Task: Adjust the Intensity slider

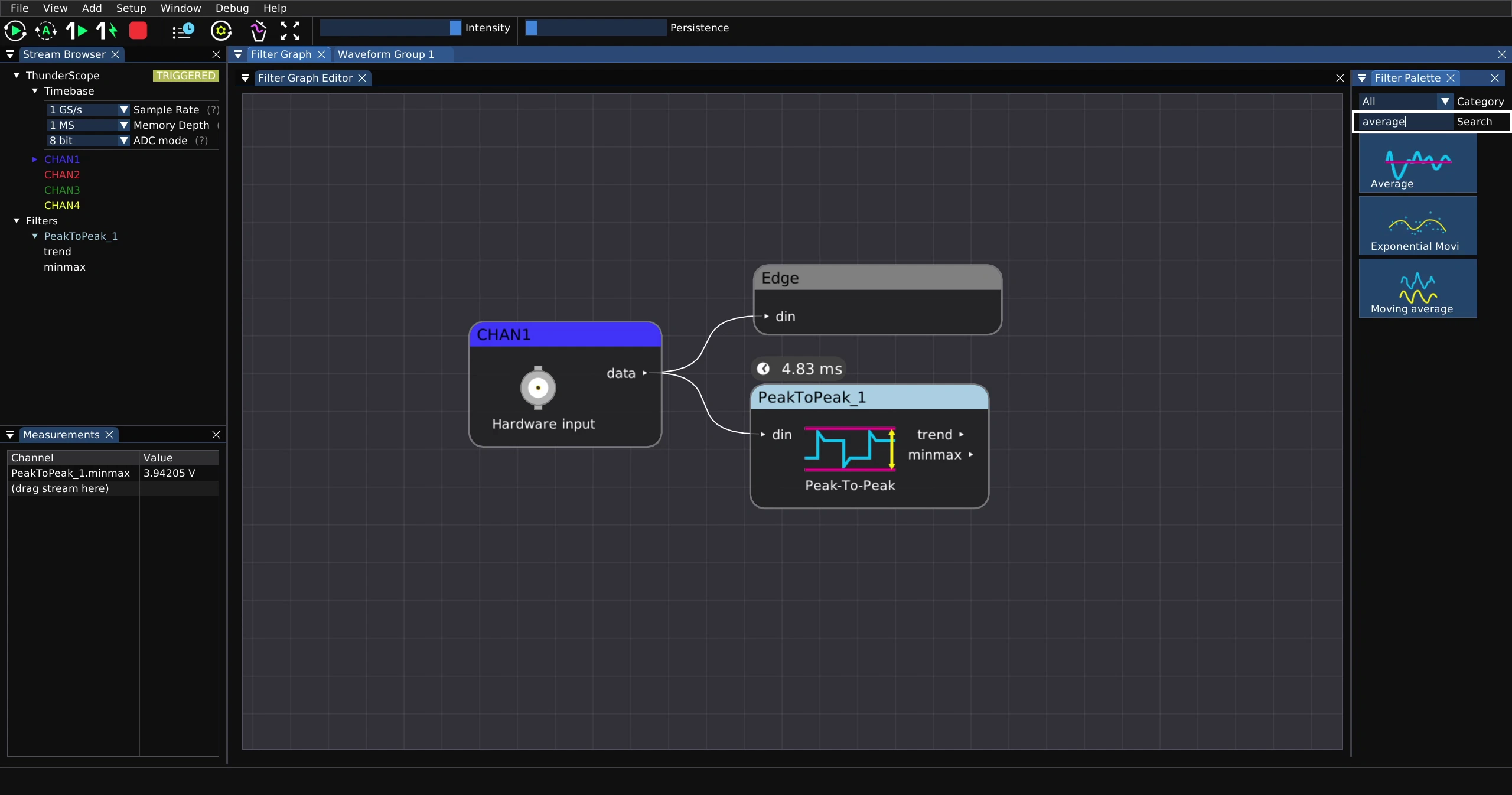Action: (x=390, y=28)
